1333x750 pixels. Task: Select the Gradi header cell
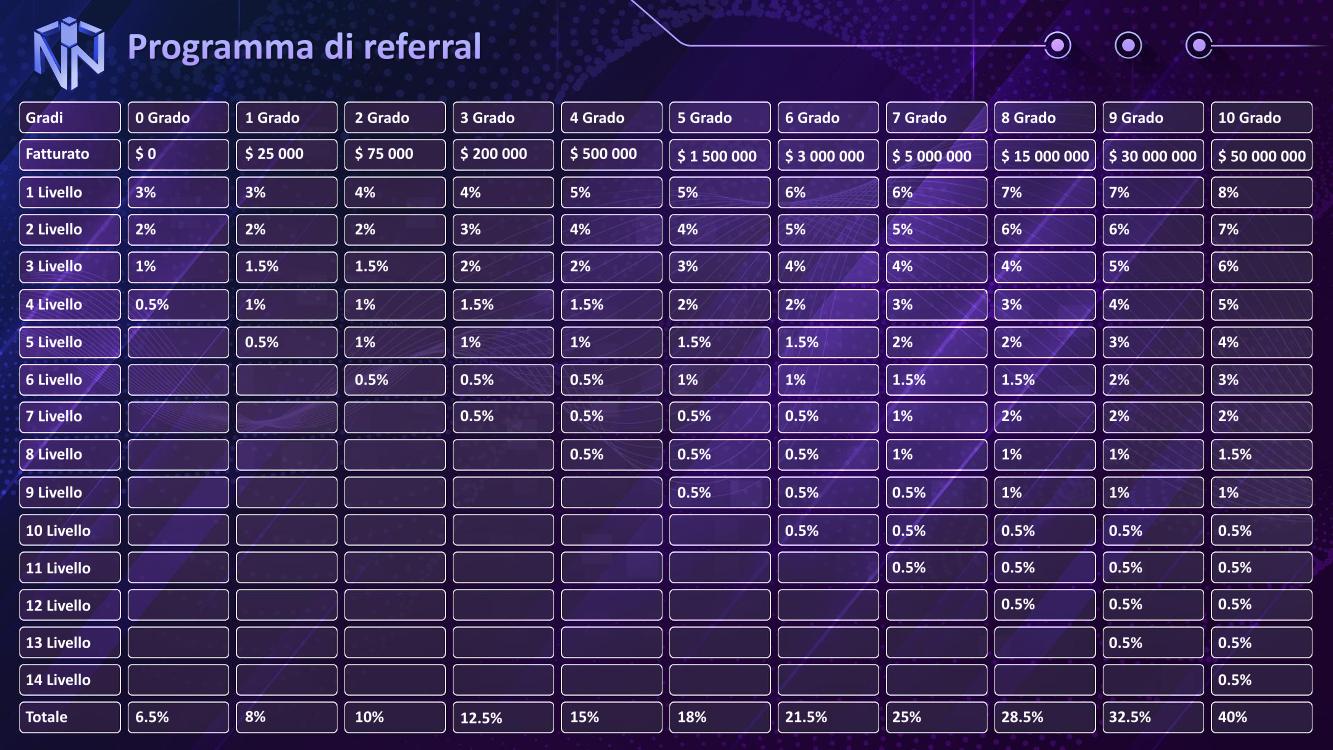[69, 118]
